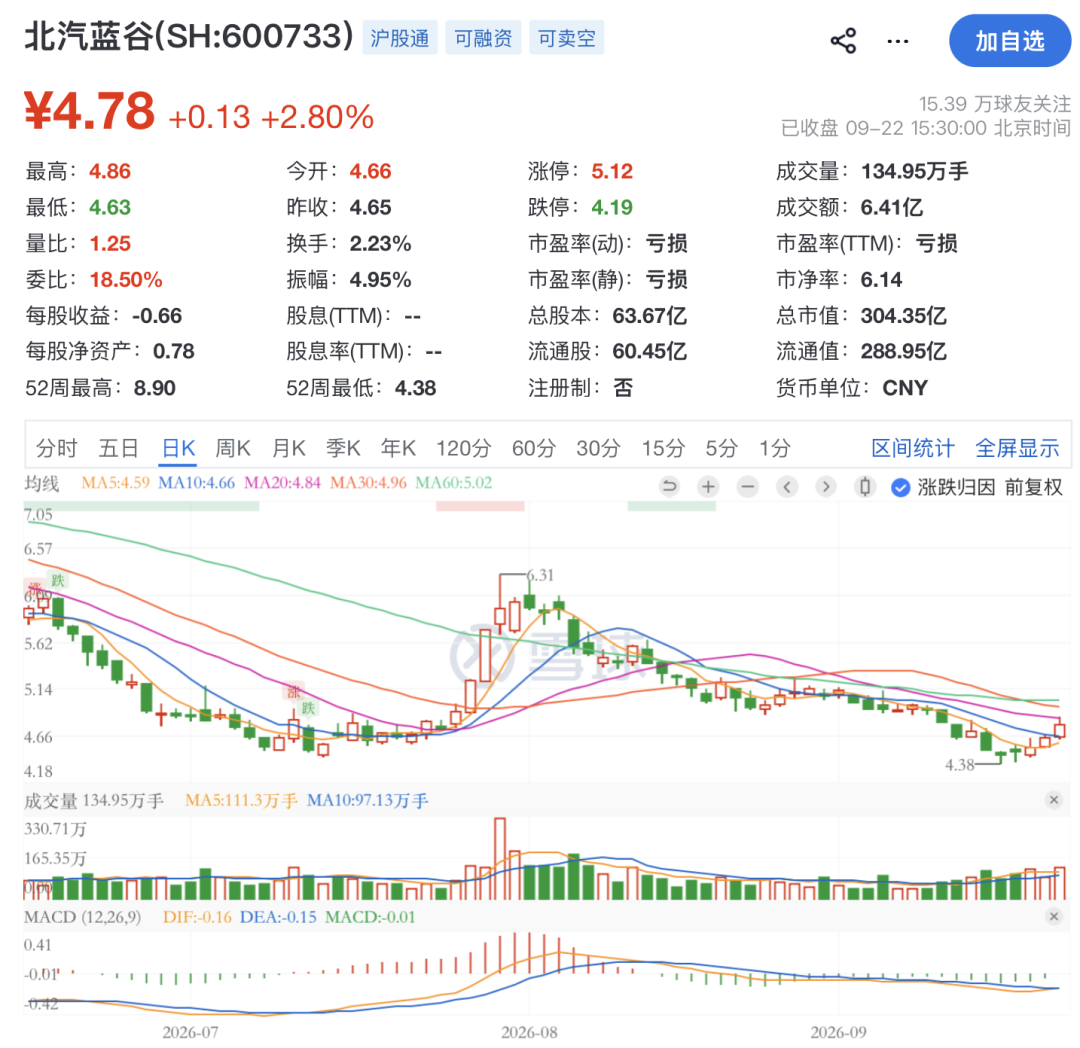Select the 60分 chart period tab

coord(533,448)
